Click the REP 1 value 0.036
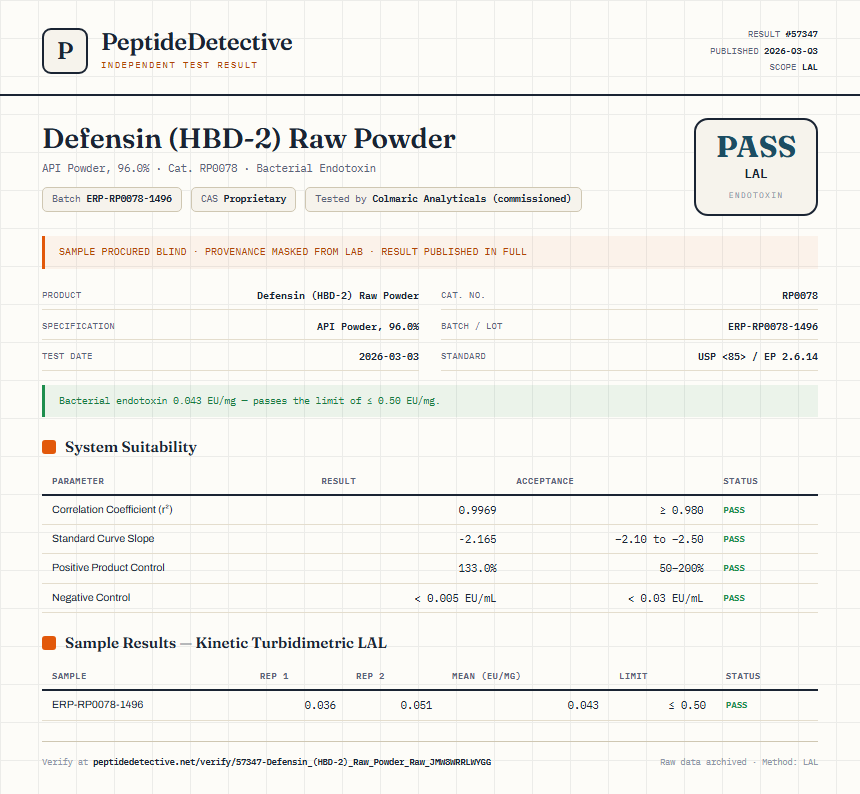Viewport: 860px width, 794px height. click(x=320, y=706)
